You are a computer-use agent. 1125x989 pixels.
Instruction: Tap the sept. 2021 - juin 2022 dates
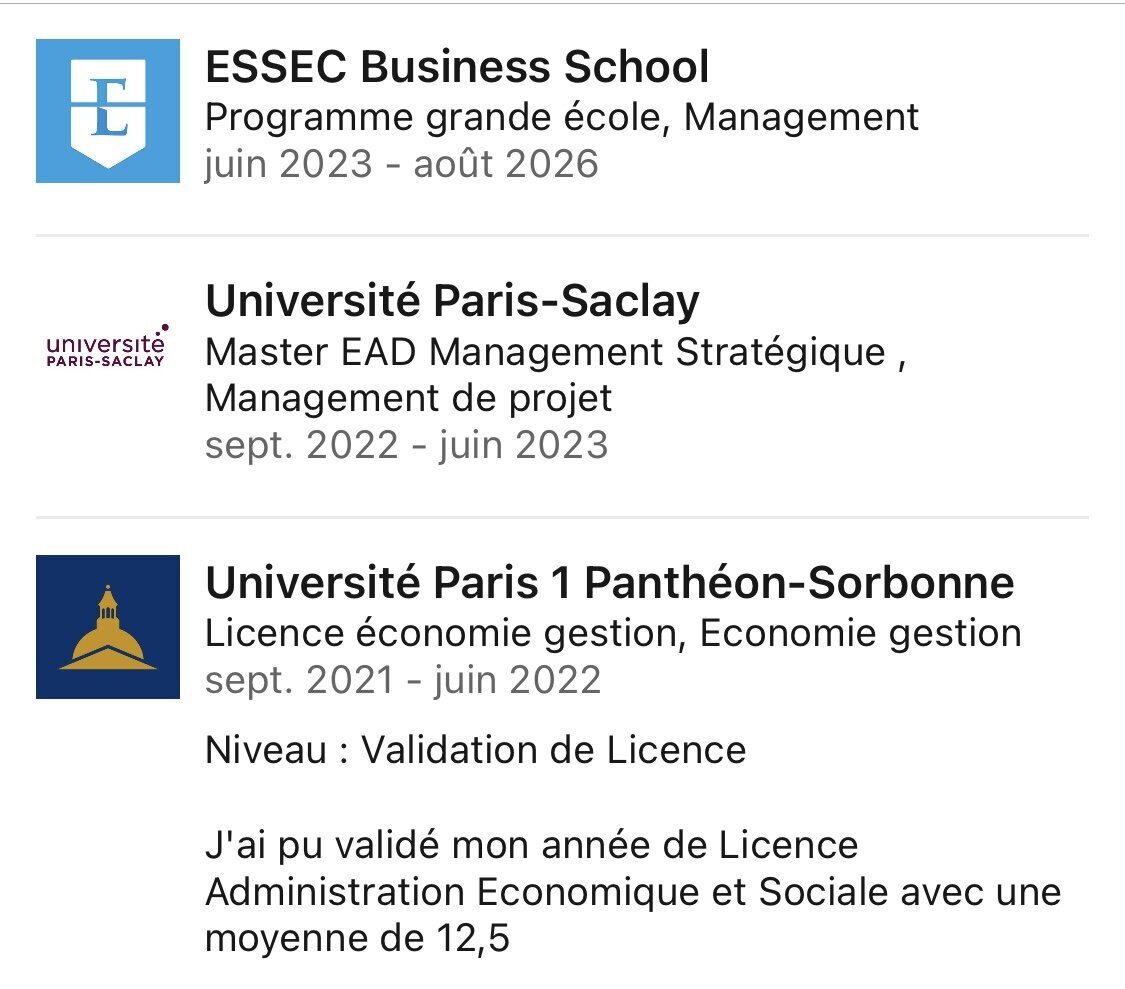(403, 680)
